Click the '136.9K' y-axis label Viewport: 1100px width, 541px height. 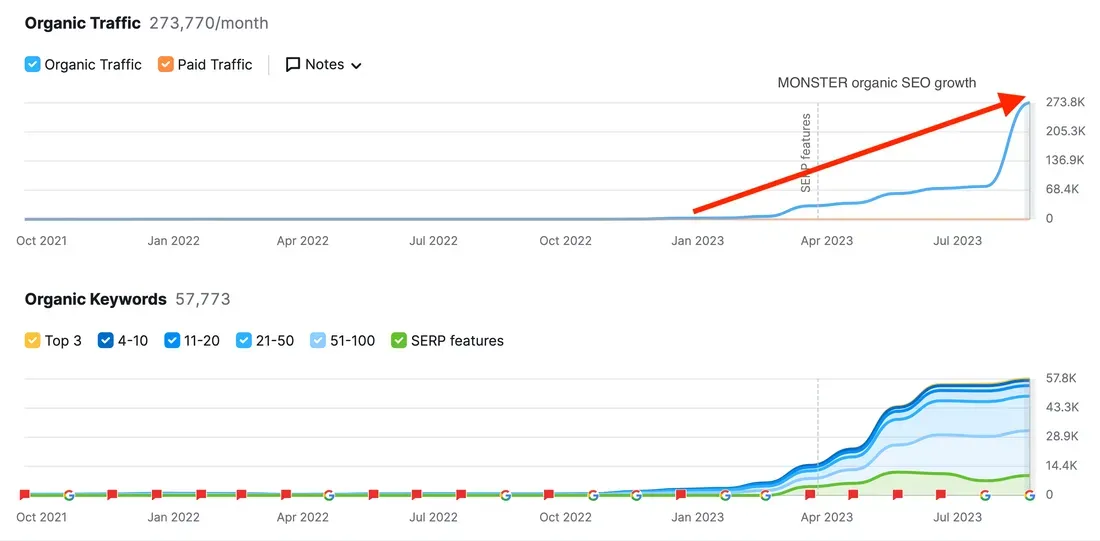pyautogui.click(x=1065, y=161)
